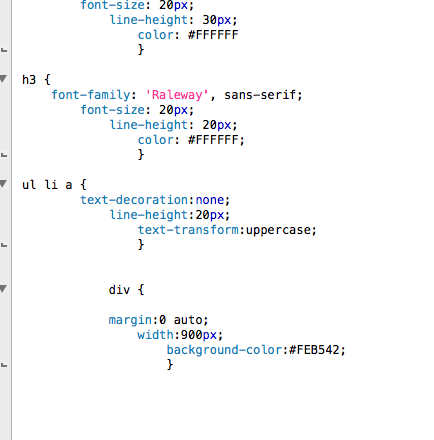The width and height of the screenshot is (434, 440).
Task: Click '#FFFFFF' color value without semicolon
Action: [213, 35]
